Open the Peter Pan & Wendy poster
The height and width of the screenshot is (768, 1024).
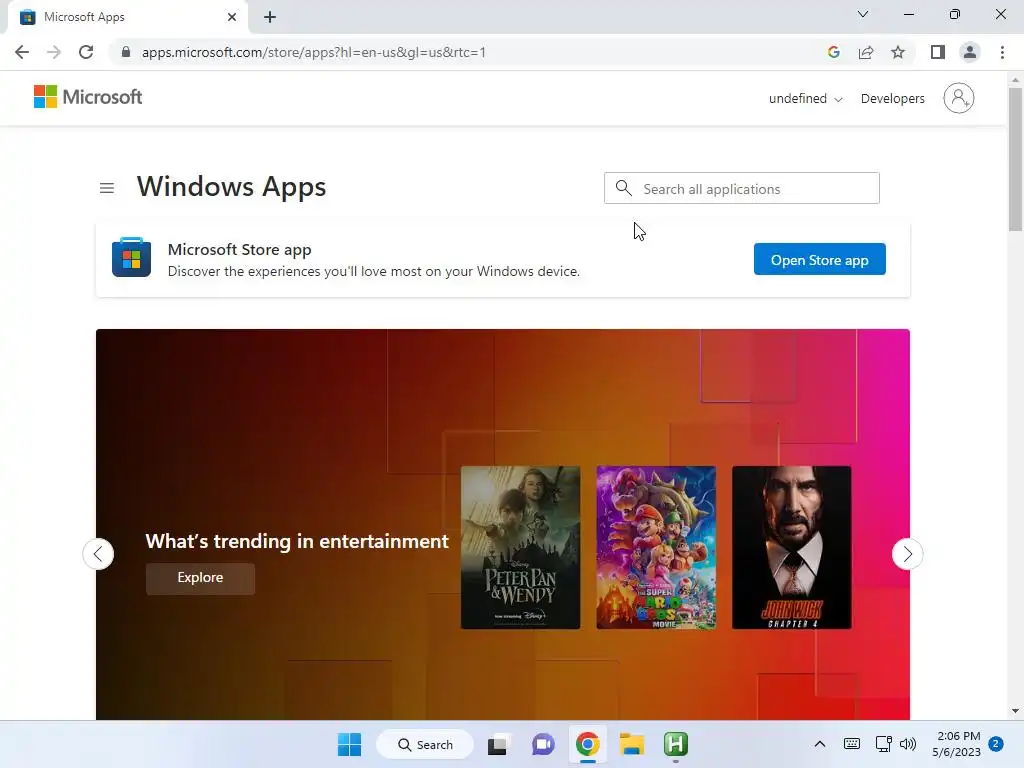pos(520,547)
